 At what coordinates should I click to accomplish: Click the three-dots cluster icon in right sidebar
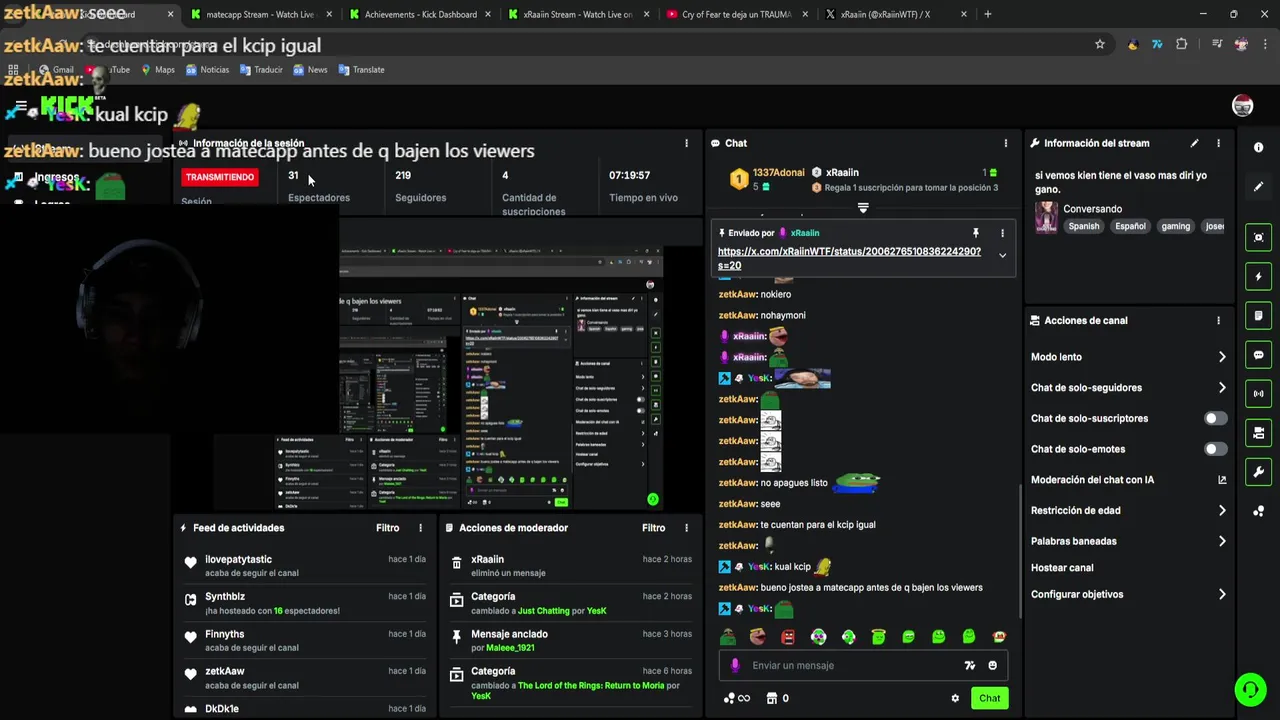1258,511
